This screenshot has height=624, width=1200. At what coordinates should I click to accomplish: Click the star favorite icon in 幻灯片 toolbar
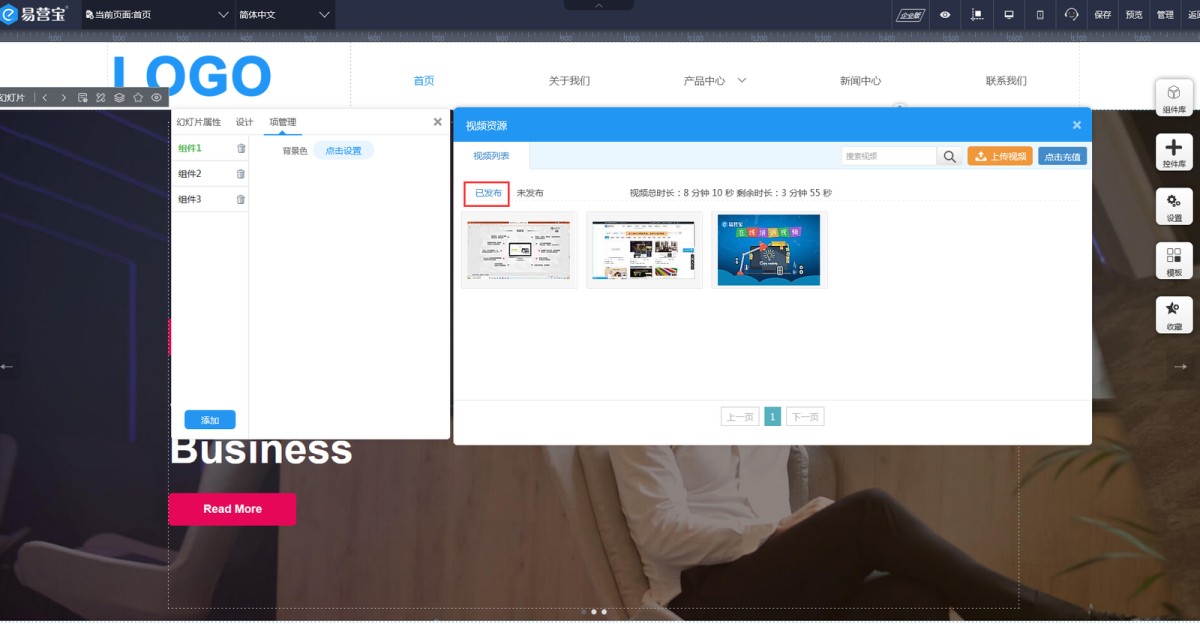coord(138,98)
